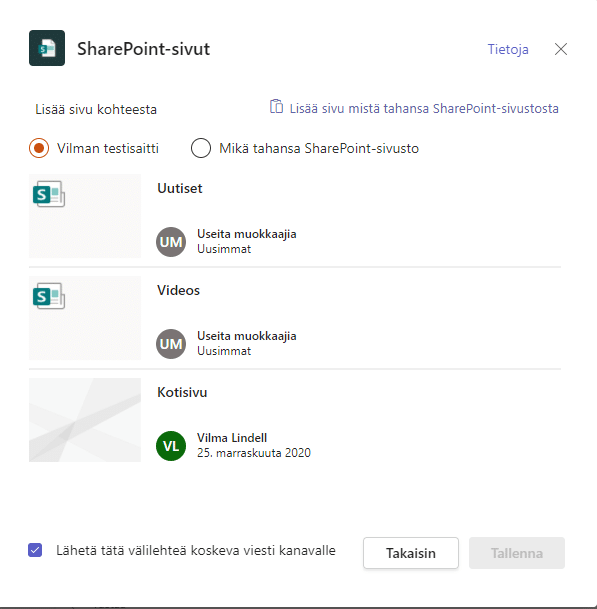The image size is (597, 609).
Task: Click the UM avatar under Videos
Action: 171,344
